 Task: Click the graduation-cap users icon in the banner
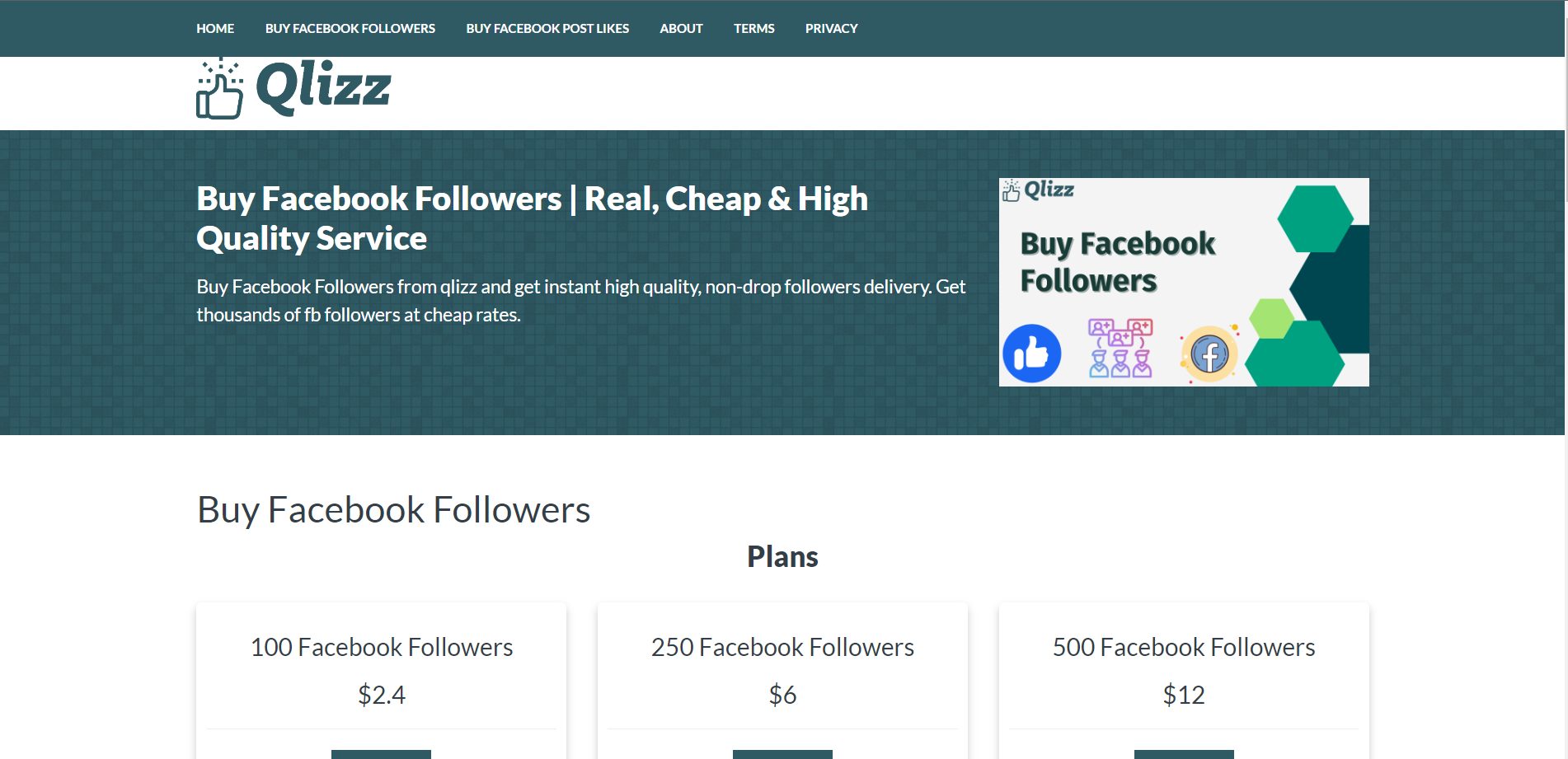coord(1119,364)
